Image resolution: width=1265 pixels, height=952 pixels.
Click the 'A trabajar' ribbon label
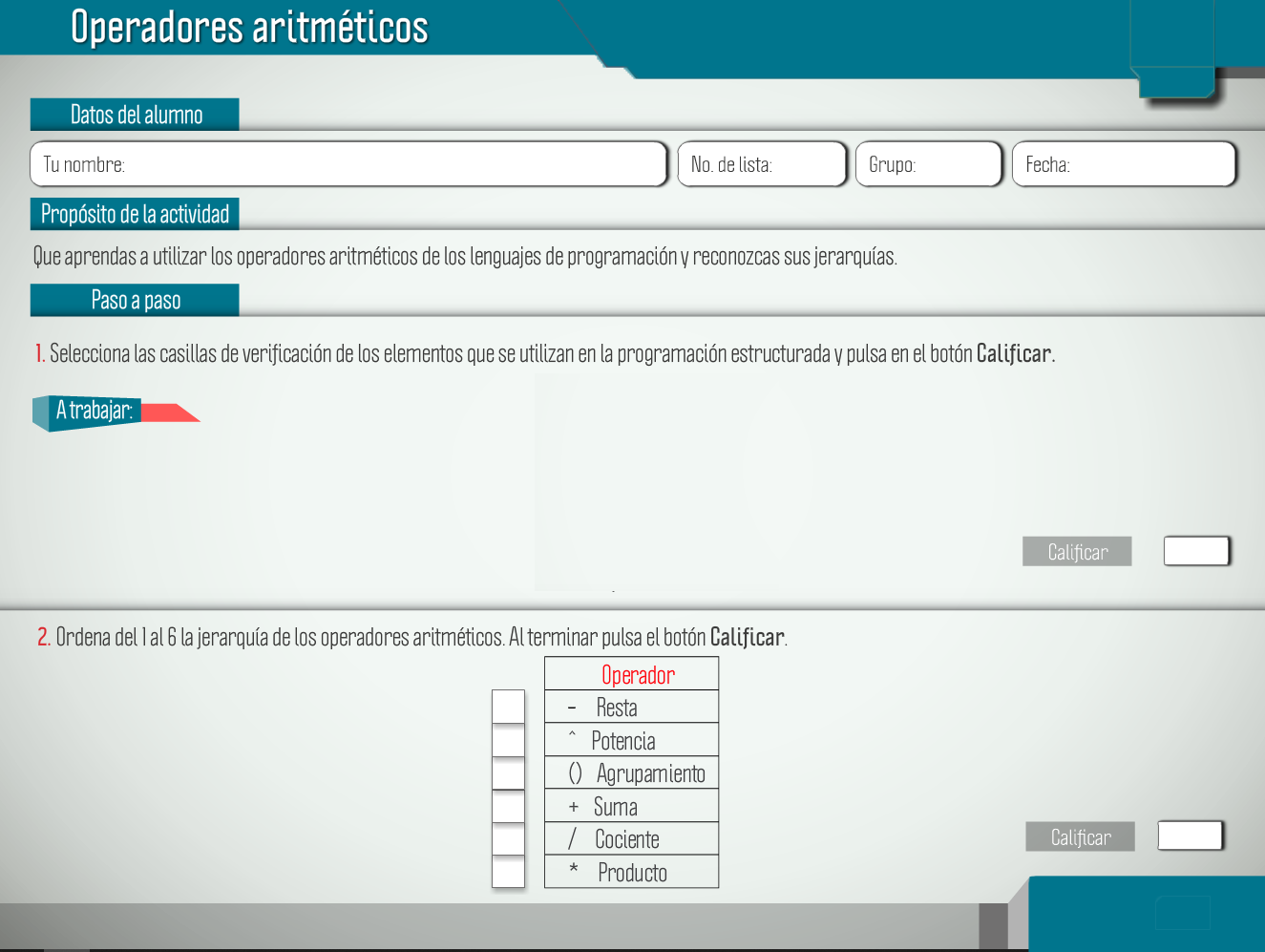coord(94,412)
